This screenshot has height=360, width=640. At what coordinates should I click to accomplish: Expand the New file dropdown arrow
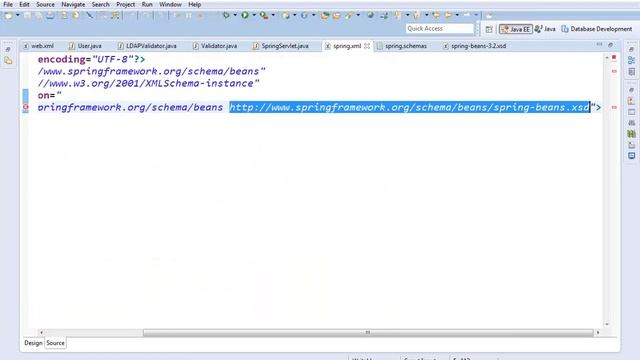pyautogui.click(x=18, y=16)
